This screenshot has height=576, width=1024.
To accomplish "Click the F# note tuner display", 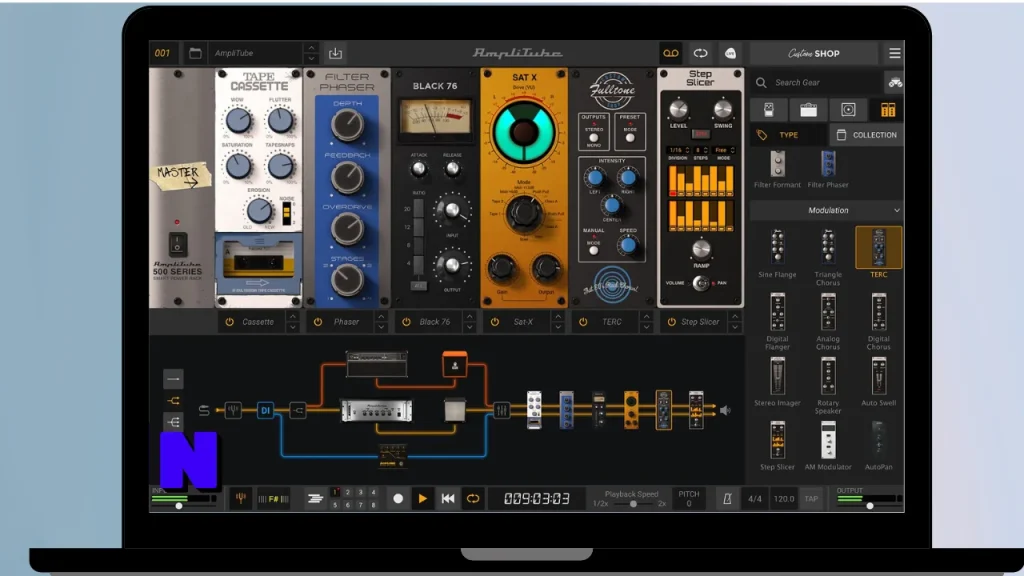I will point(273,499).
